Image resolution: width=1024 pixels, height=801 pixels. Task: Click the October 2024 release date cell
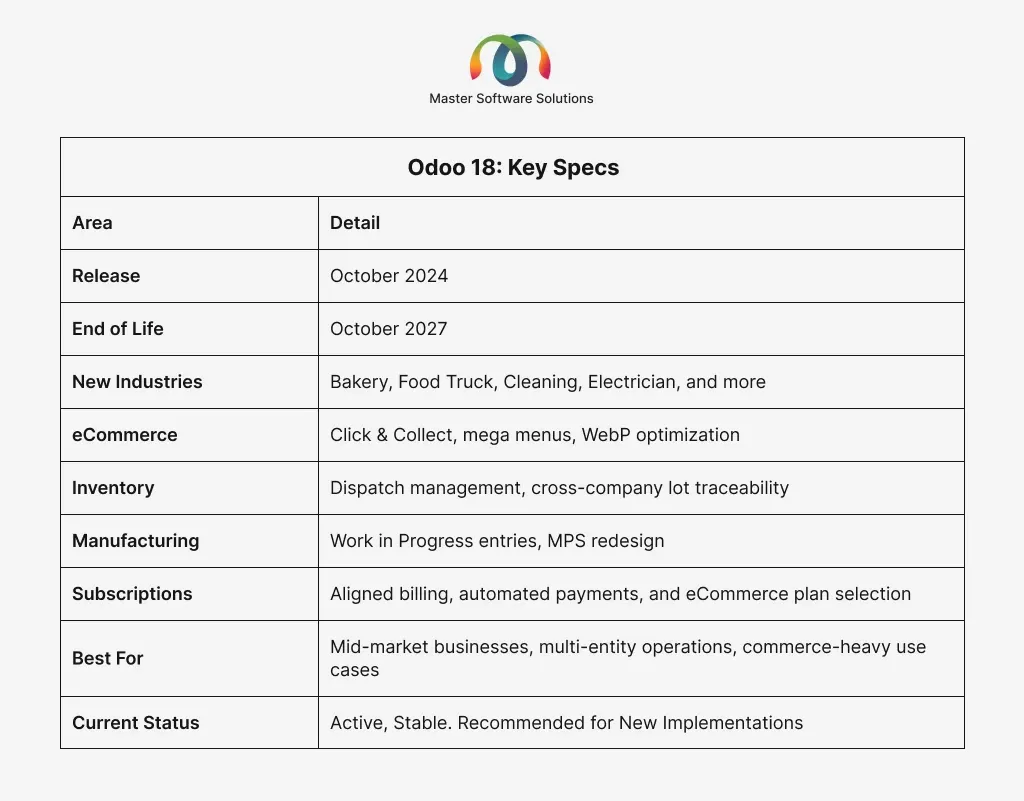coord(389,276)
